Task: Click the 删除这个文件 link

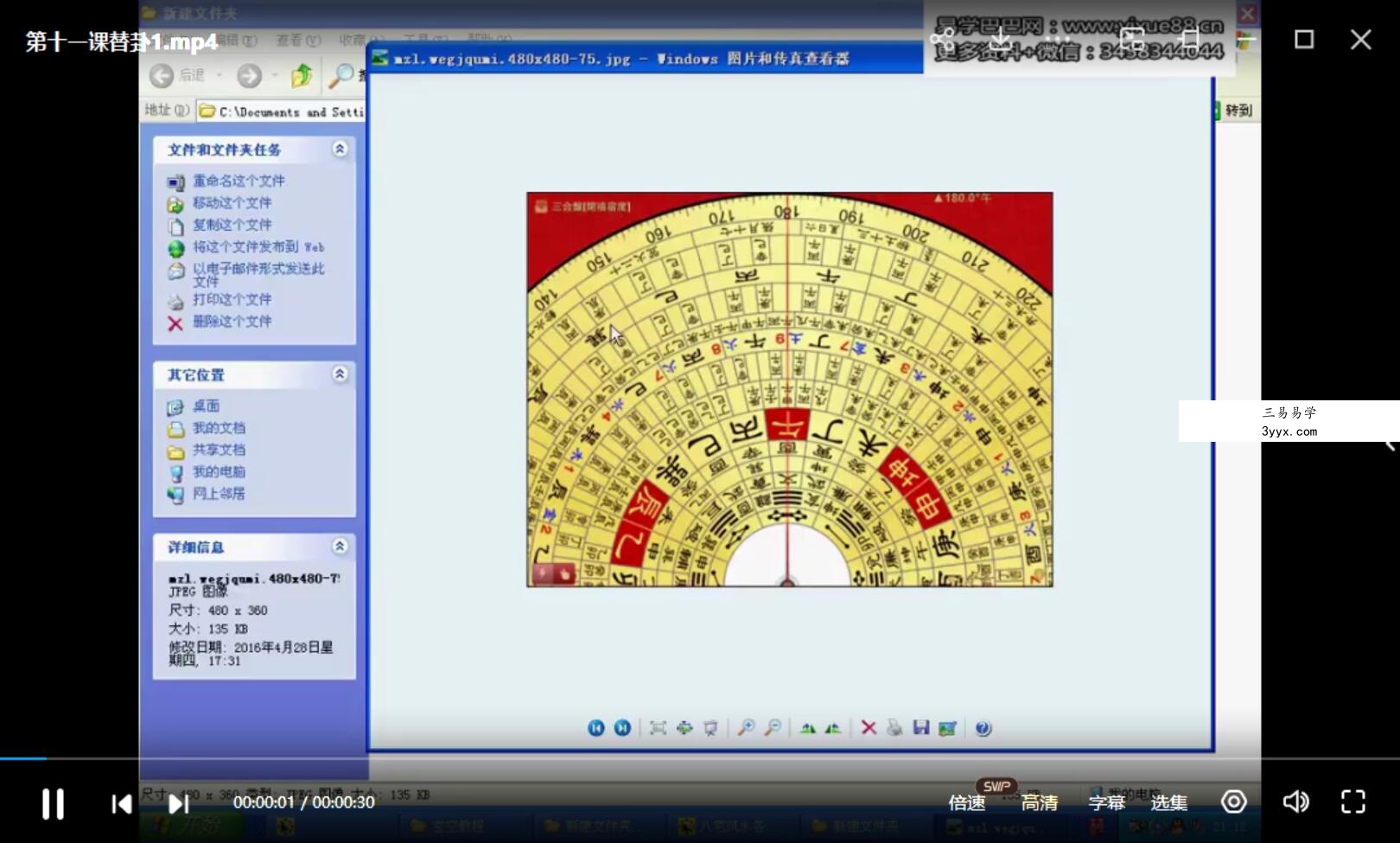Action: click(232, 322)
